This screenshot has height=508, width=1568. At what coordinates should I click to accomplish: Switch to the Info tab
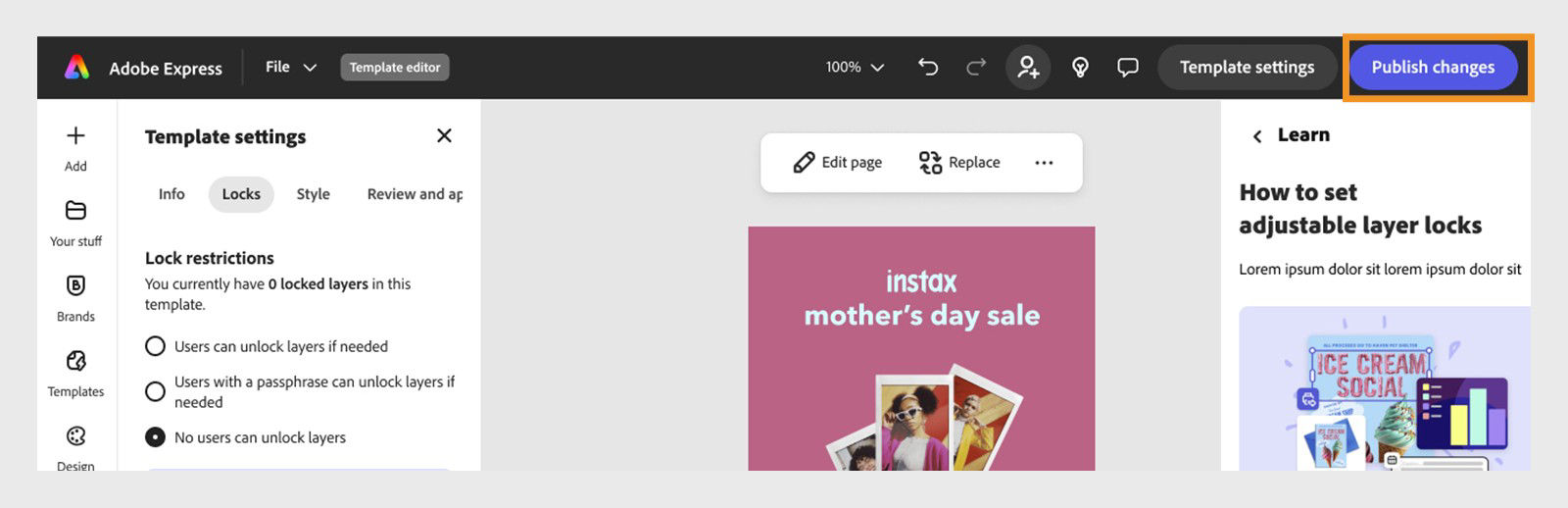click(171, 194)
